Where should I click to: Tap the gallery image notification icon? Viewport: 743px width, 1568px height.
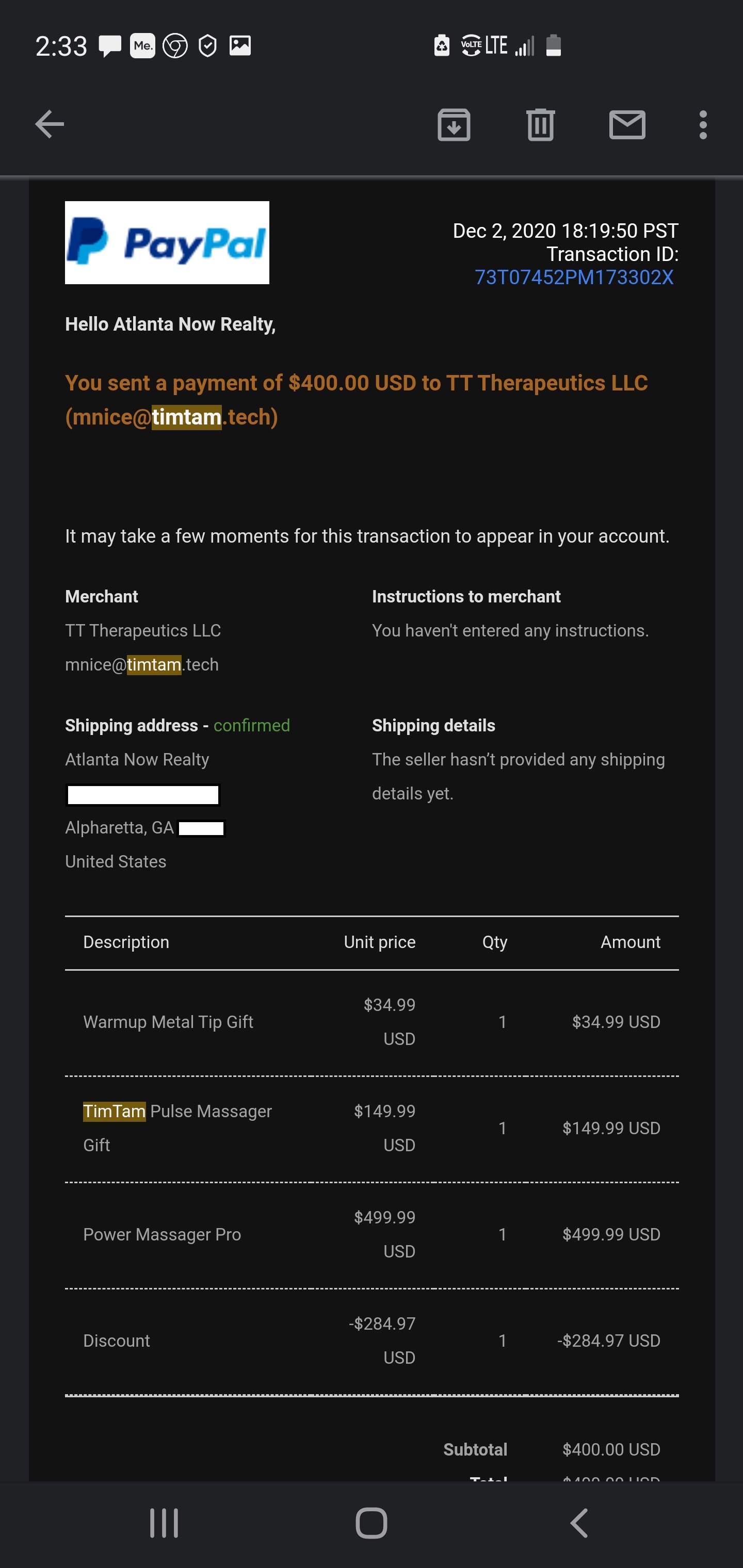tap(240, 46)
